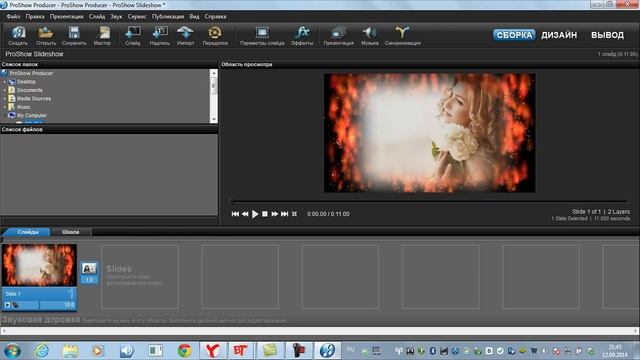Open the Справка menu
640x360 pixels.
click(x=216, y=17)
